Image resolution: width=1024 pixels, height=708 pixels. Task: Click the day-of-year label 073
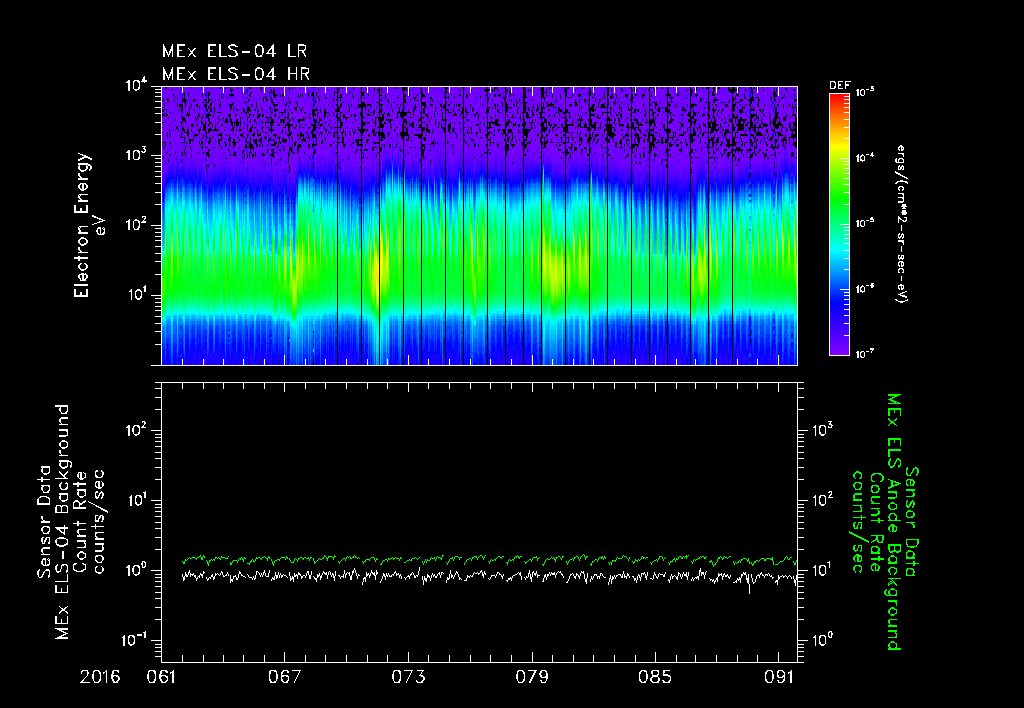click(x=408, y=677)
